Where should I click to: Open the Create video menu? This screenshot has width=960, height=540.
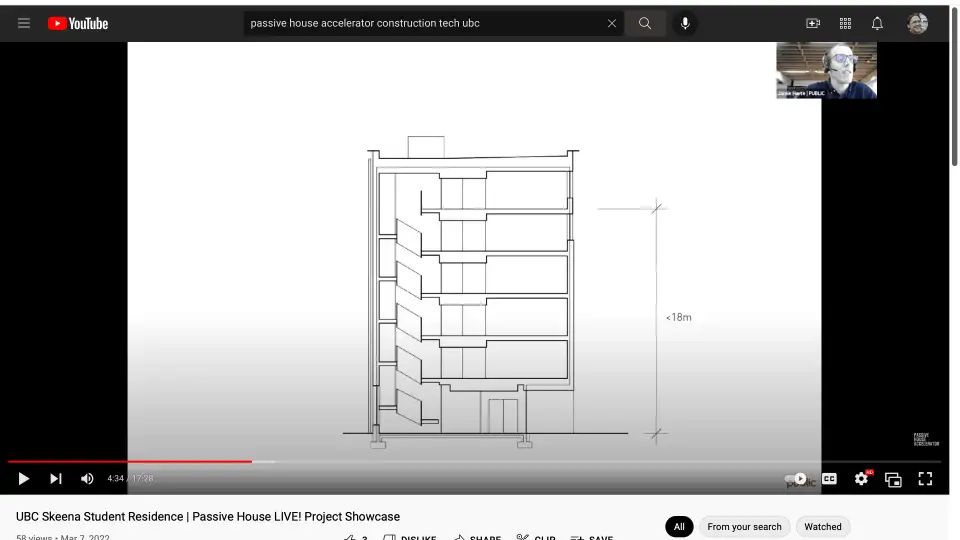[813, 23]
